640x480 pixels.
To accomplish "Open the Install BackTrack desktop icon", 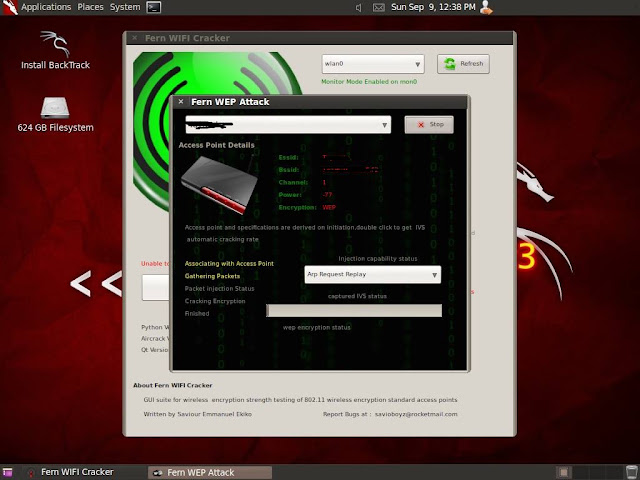I will (x=55, y=50).
